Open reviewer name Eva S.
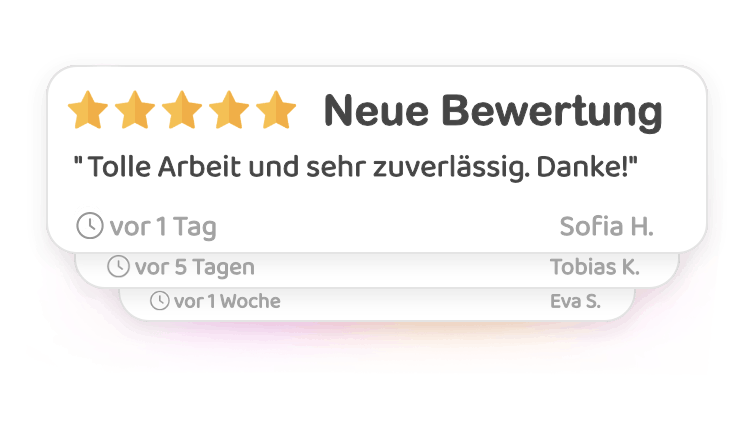The width and height of the screenshot is (753, 424). click(575, 301)
